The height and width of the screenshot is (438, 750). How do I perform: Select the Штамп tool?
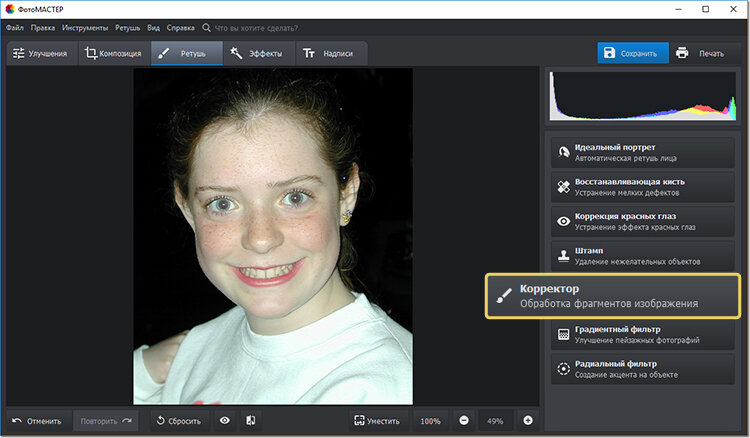pyautogui.click(x=642, y=256)
